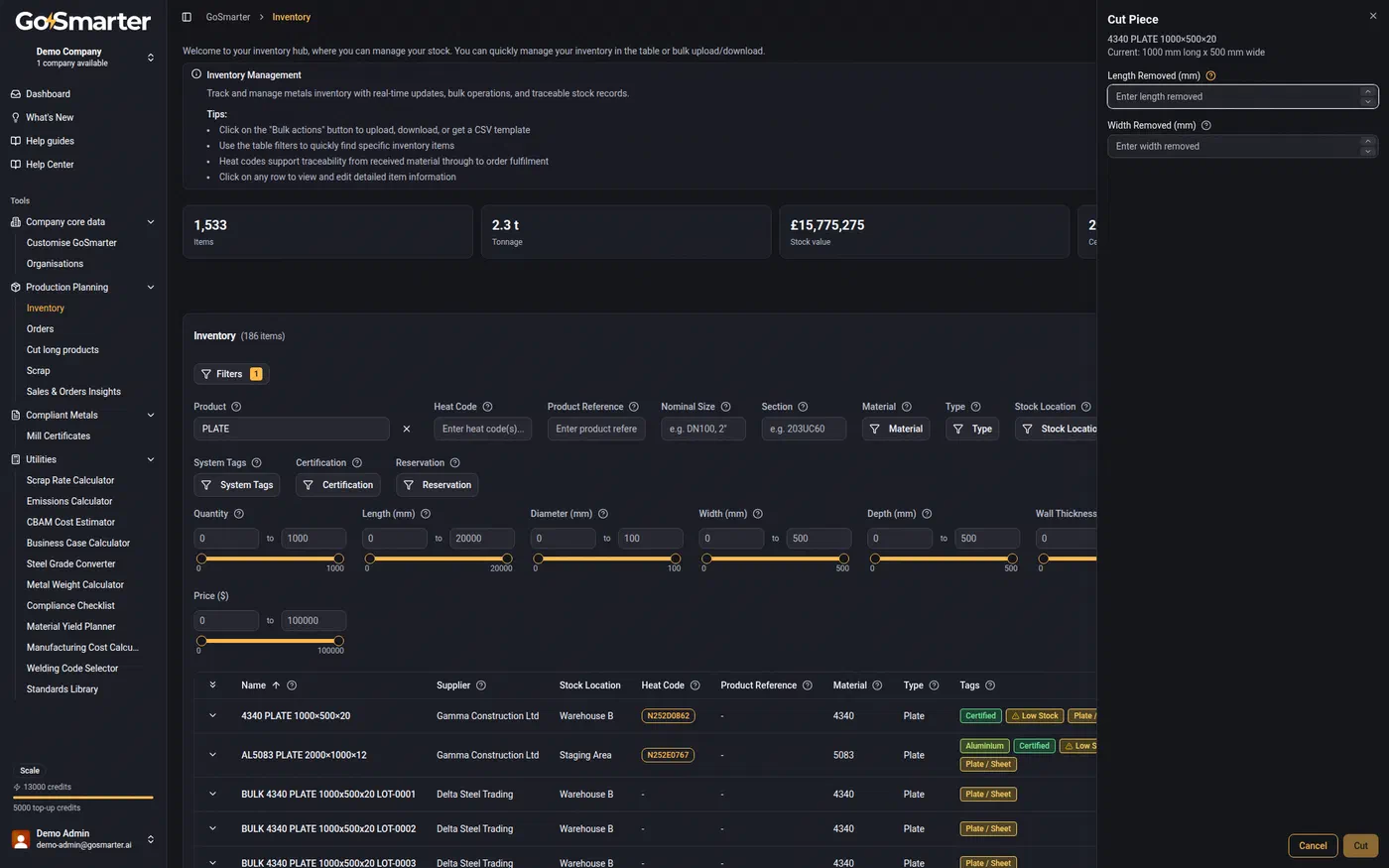
Task: Clear the Product filter with X
Action: [407, 429]
